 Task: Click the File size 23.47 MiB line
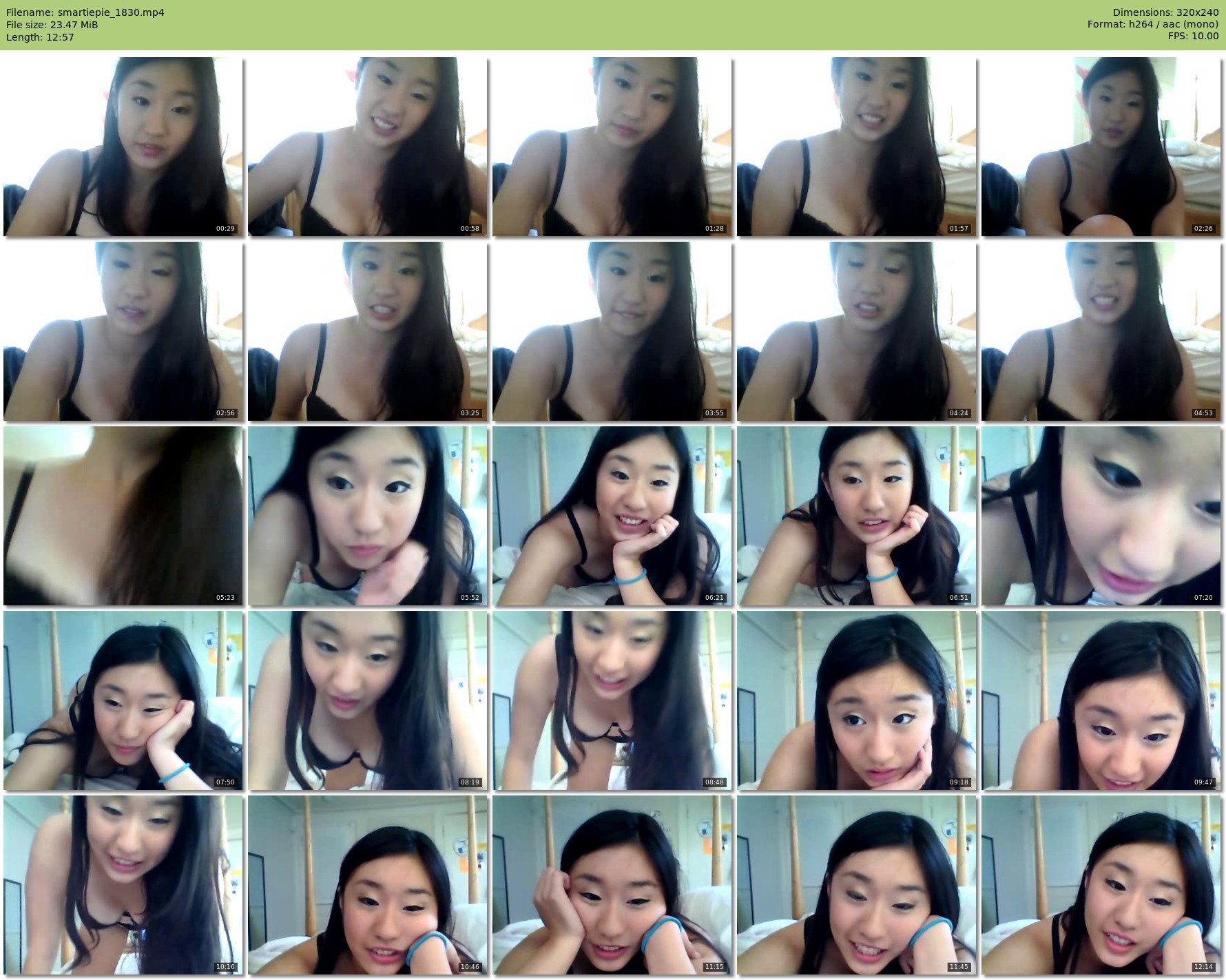pyautogui.click(x=52, y=25)
